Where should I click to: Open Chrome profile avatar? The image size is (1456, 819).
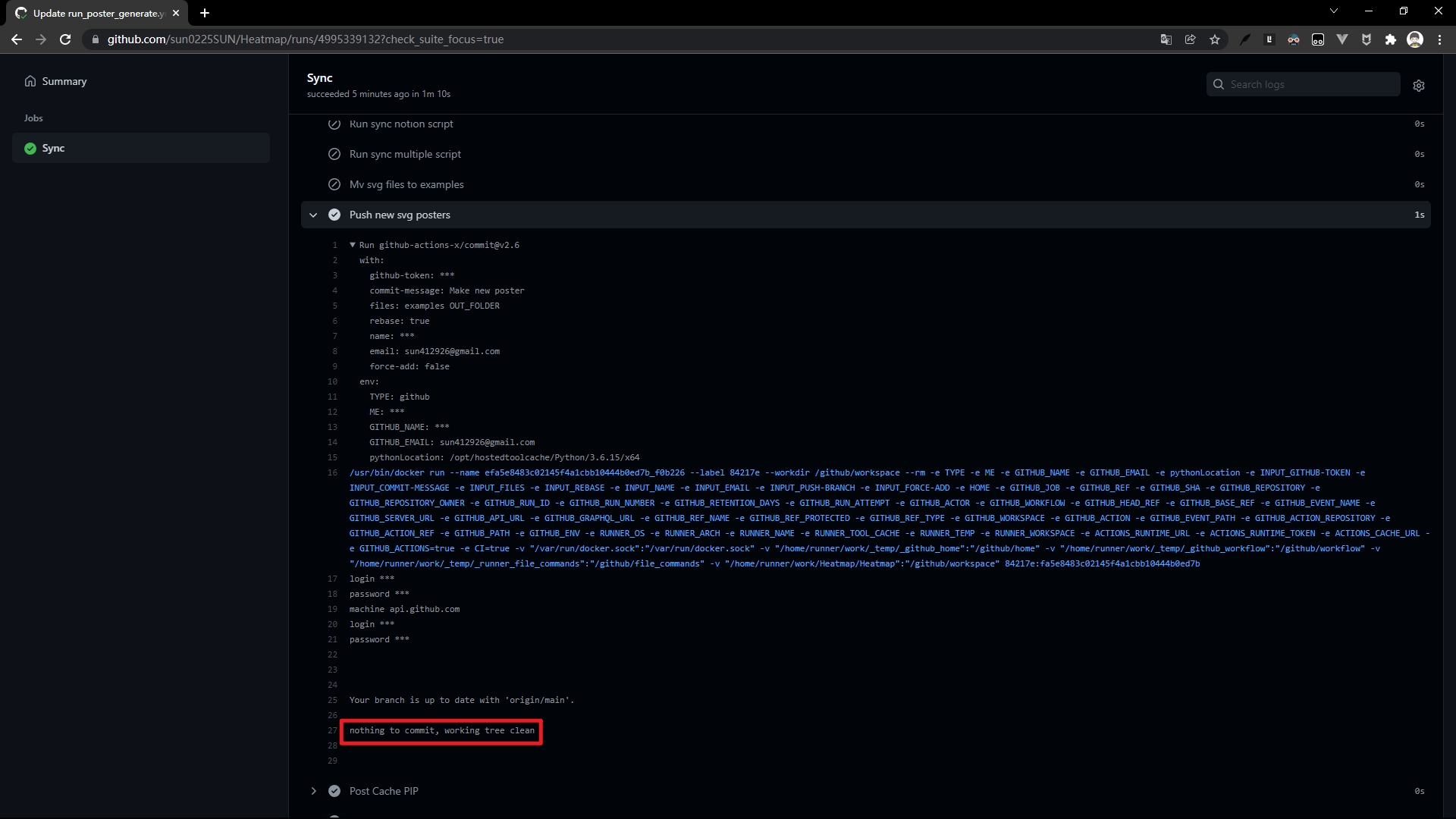tap(1415, 39)
